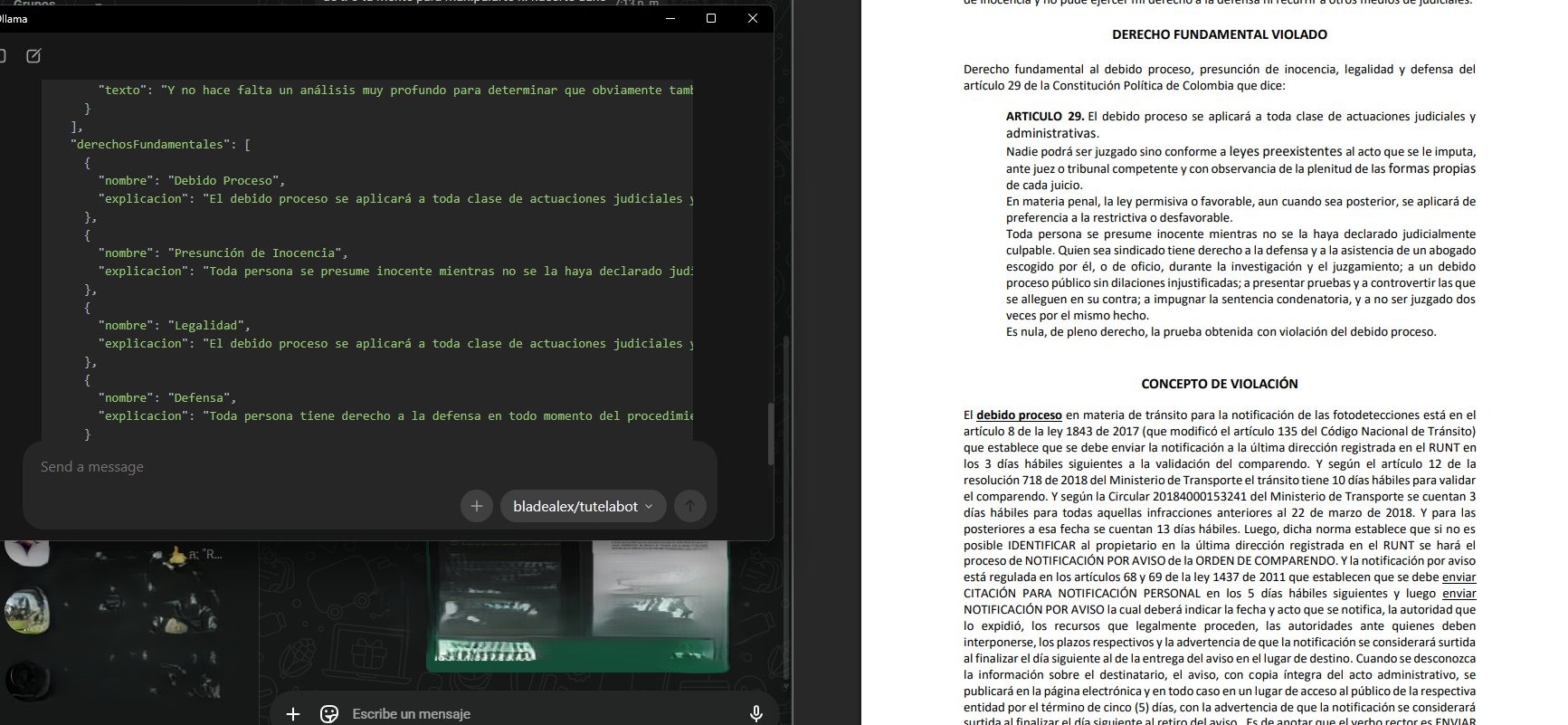Open WhatsApp attach plus icon
1568x725 pixels.
tap(293, 714)
